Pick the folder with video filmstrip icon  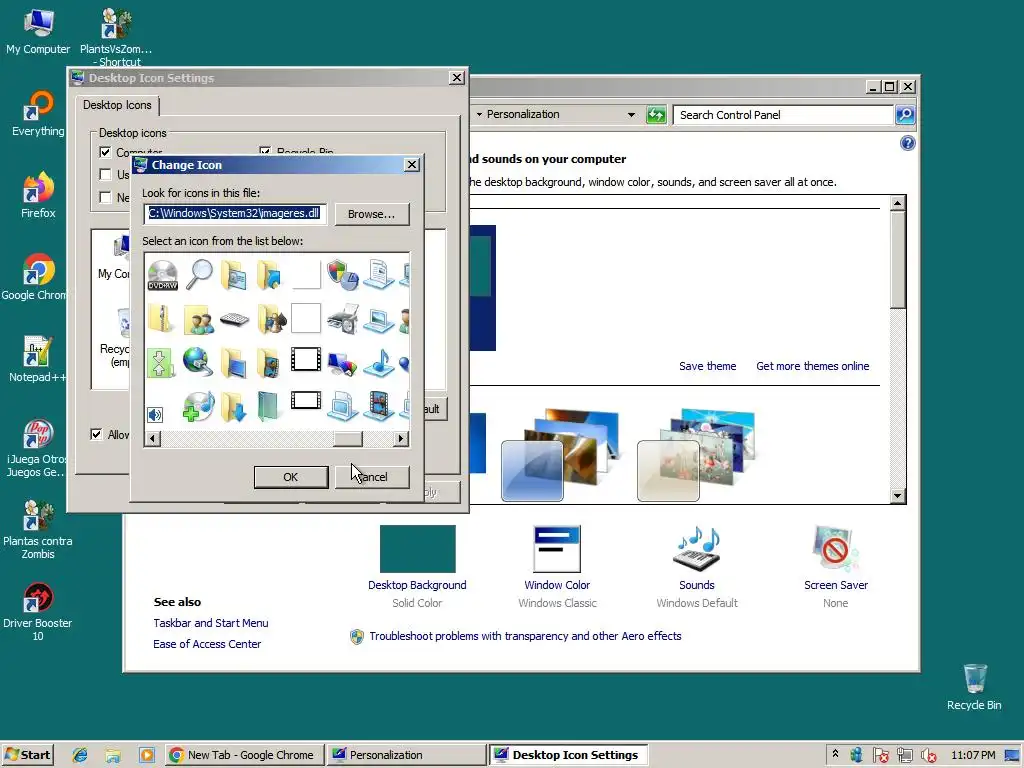[268, 363]
